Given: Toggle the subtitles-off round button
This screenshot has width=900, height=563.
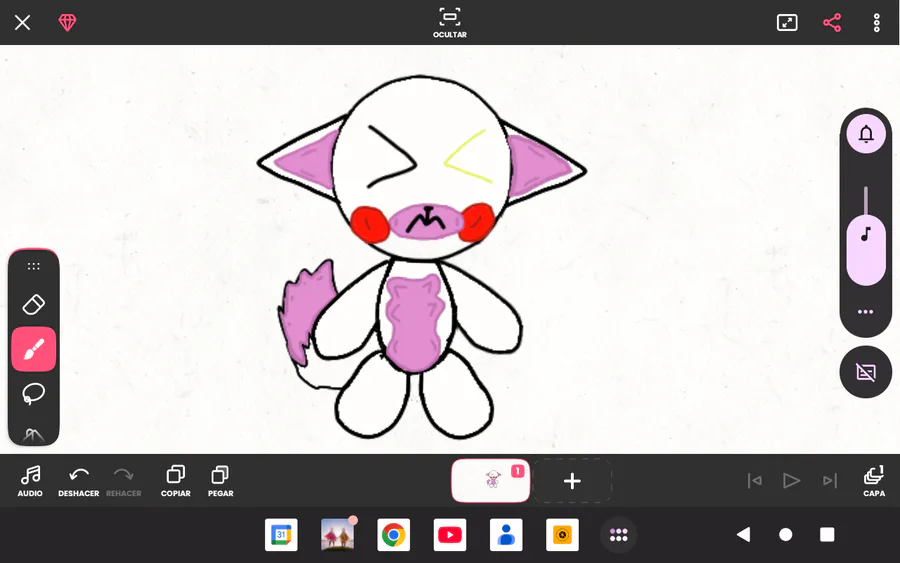Looking at the screenshot, I should click(x=866, y=372).
